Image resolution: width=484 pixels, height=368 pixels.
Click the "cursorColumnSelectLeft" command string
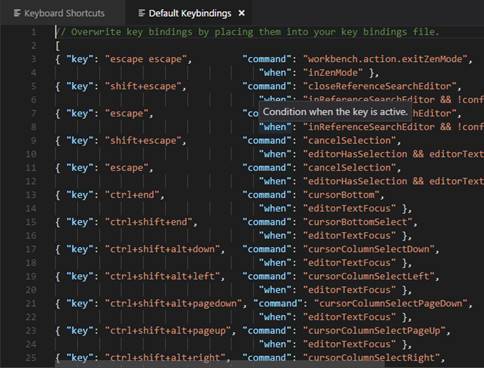(369, 277)
